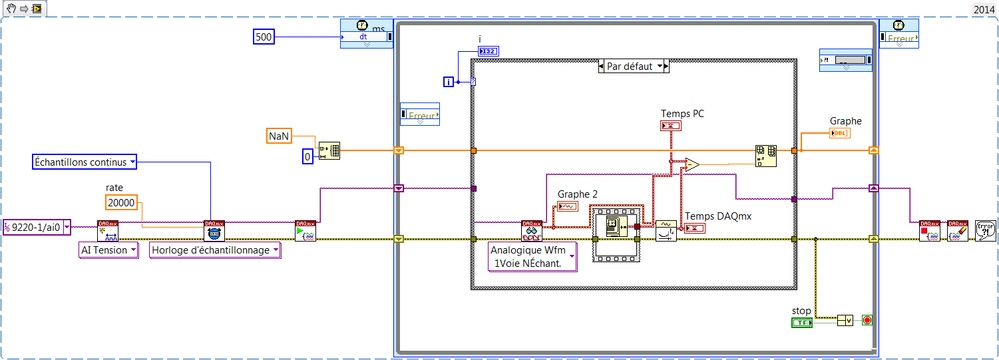999x360 pixels.
Task: Click the Temps DAQmx indicator terminal
Action: click(x=694, y=228)
